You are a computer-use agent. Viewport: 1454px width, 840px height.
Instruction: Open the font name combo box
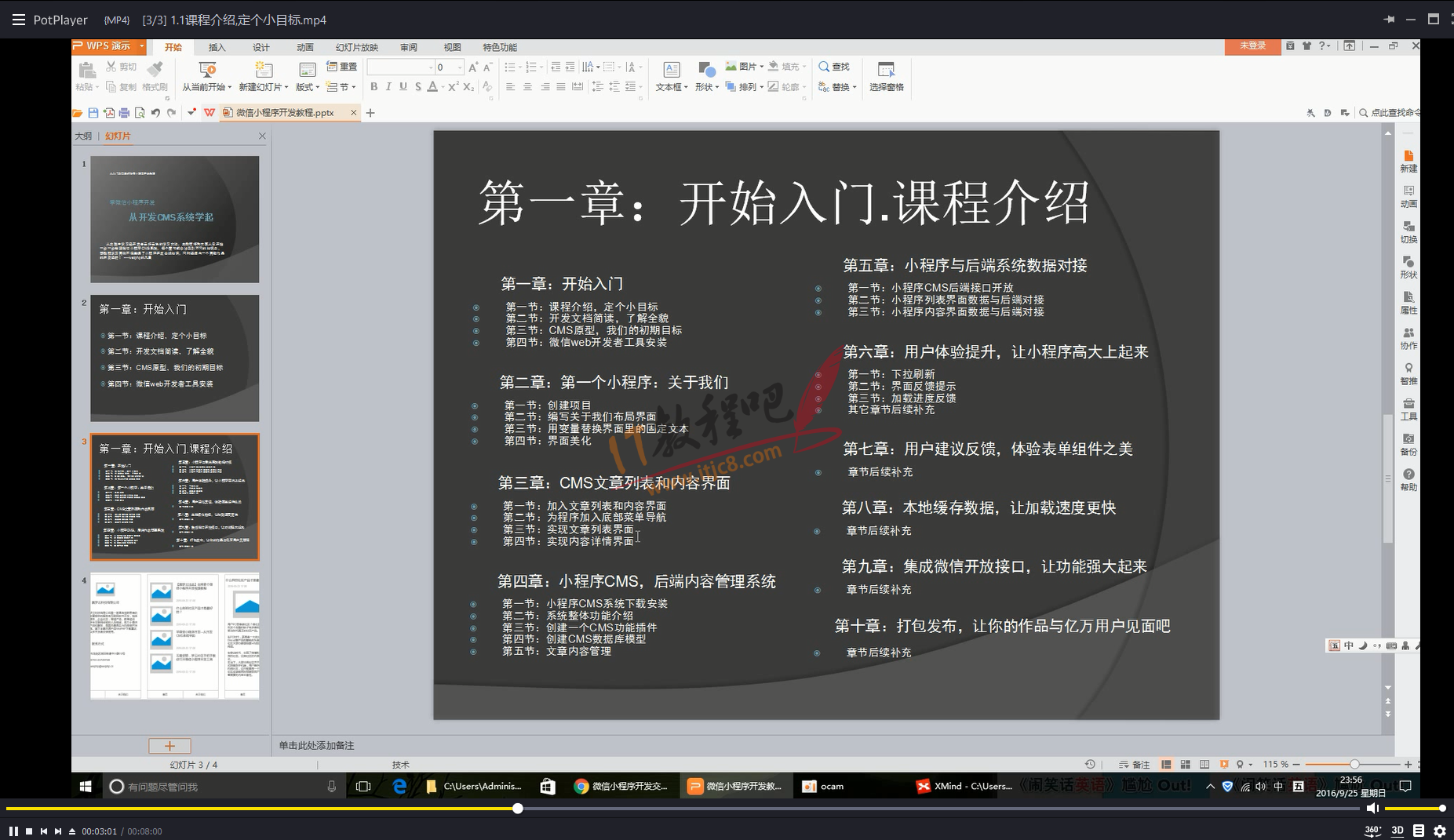click(x=400, y=67)
